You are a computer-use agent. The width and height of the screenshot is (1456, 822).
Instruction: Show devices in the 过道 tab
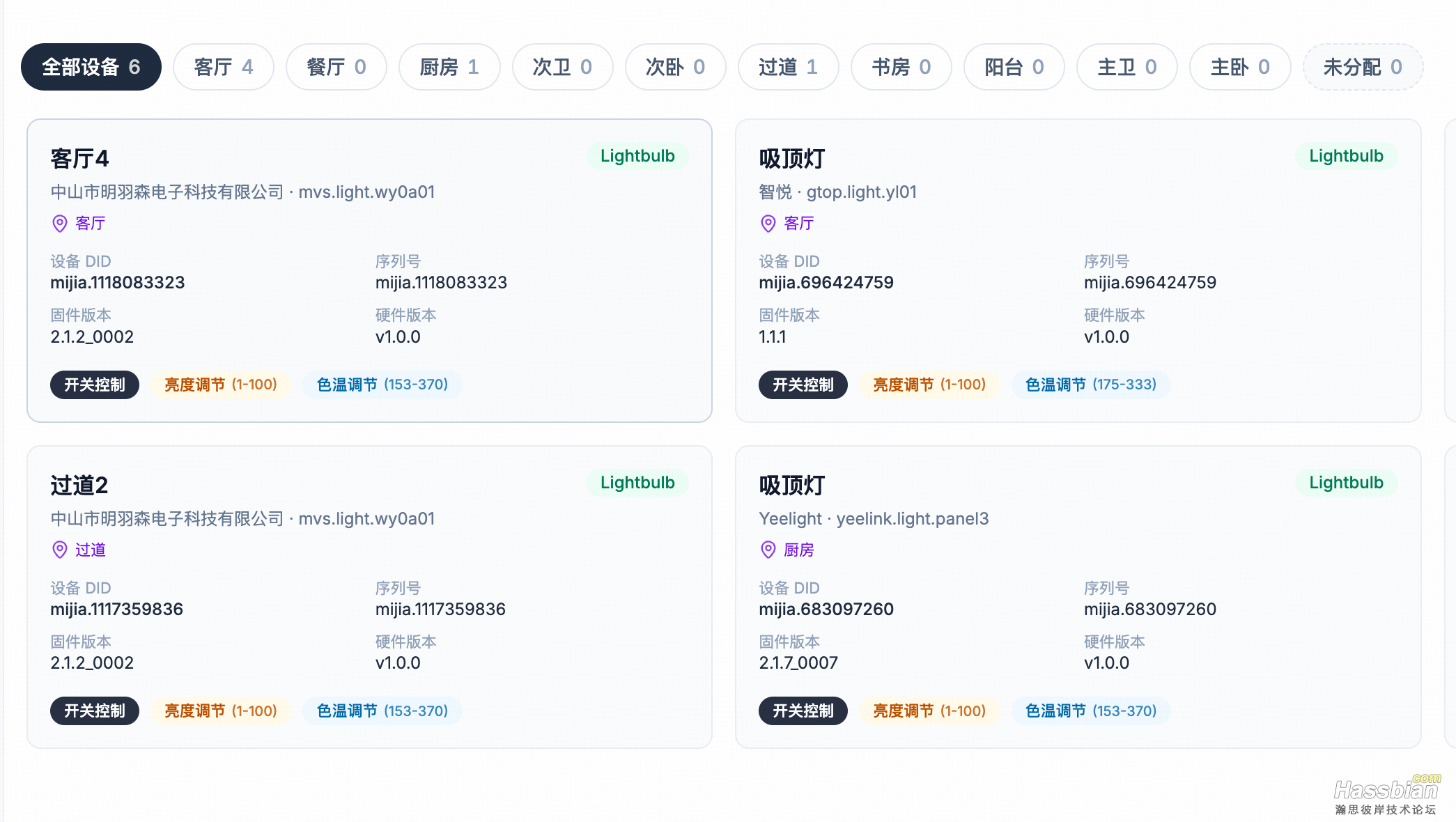point(789,67)
